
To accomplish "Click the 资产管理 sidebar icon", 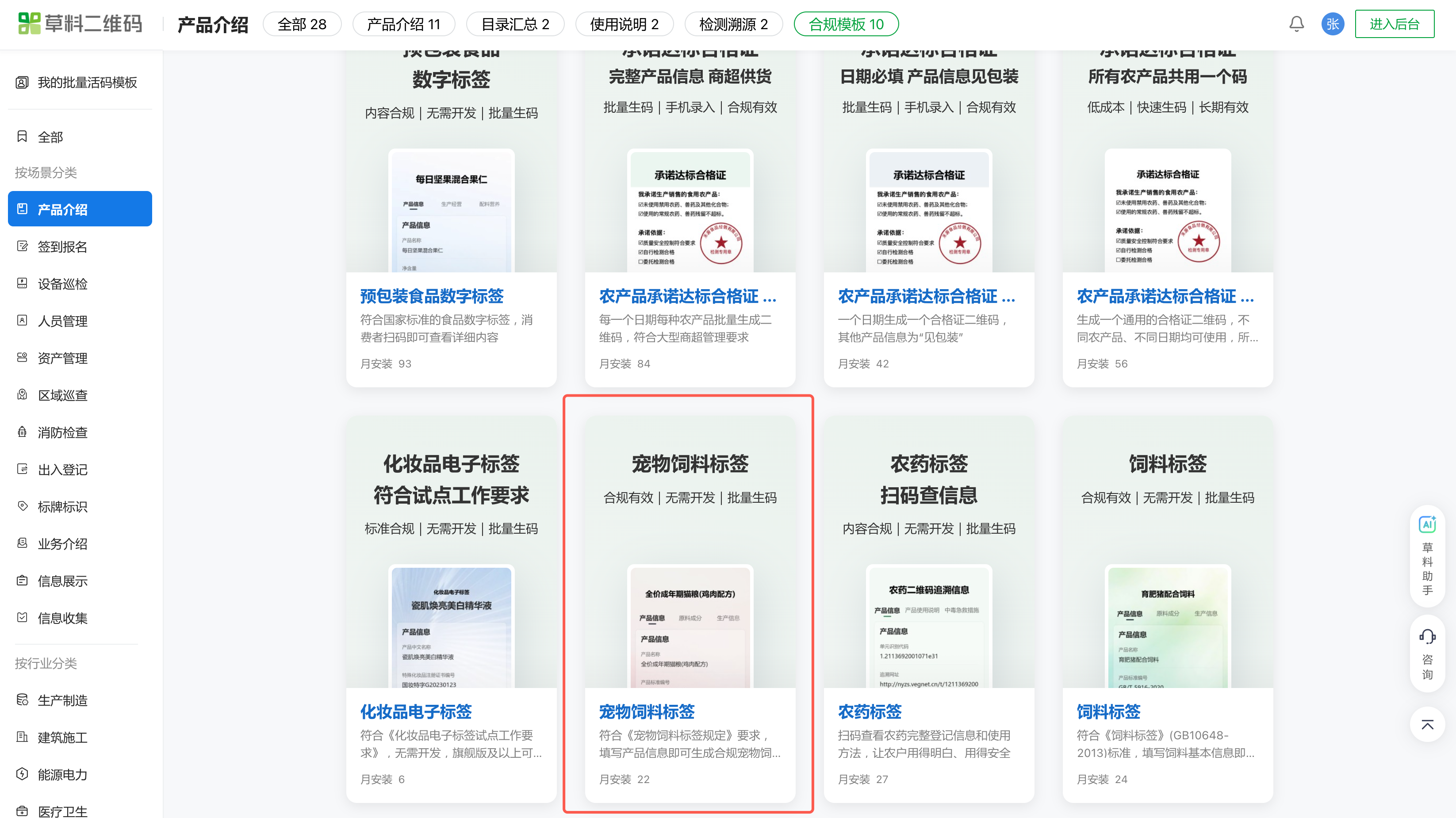I will (x=22, y=358).
